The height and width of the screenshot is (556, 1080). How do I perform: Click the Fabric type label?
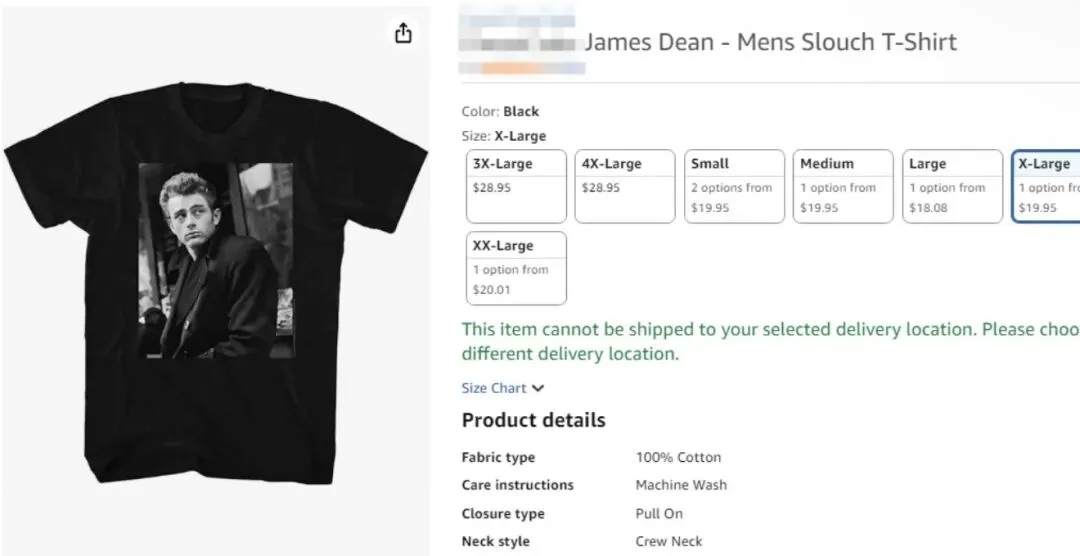pyautogui.click(x=498, y=457)
